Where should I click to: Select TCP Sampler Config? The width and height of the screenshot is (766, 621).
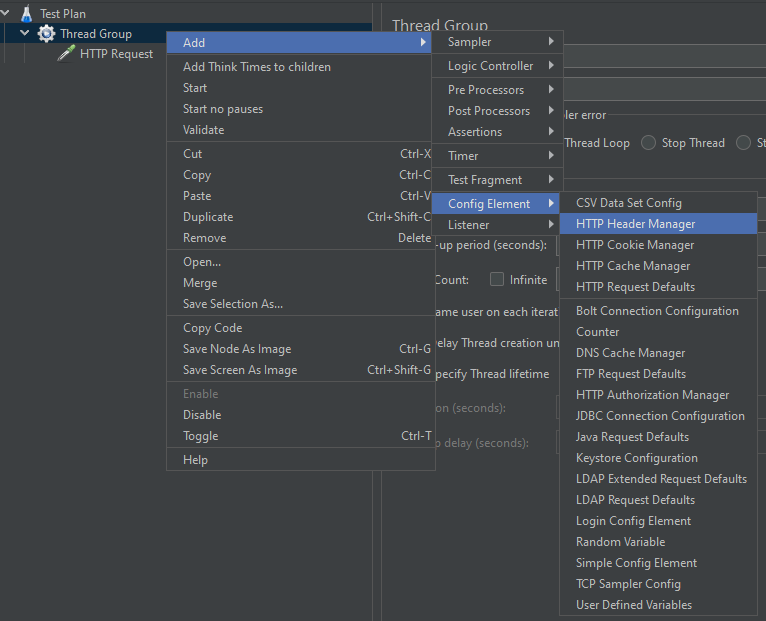tap(658, 584)
